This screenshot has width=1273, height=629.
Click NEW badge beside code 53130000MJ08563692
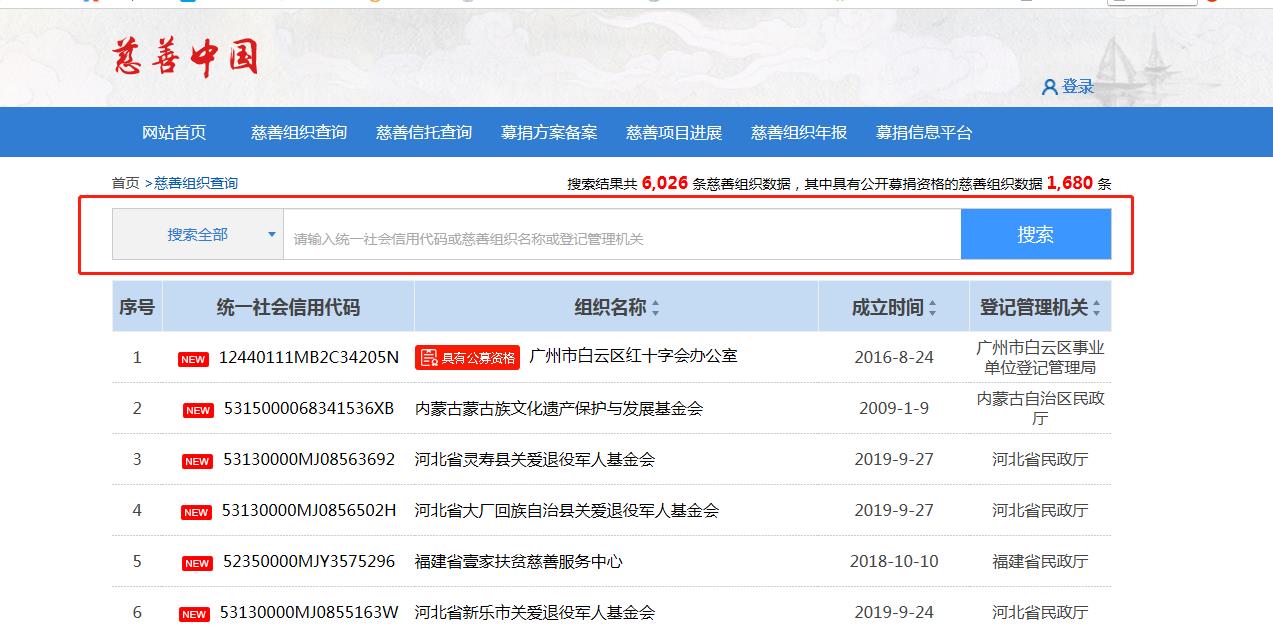coord(197,461)
